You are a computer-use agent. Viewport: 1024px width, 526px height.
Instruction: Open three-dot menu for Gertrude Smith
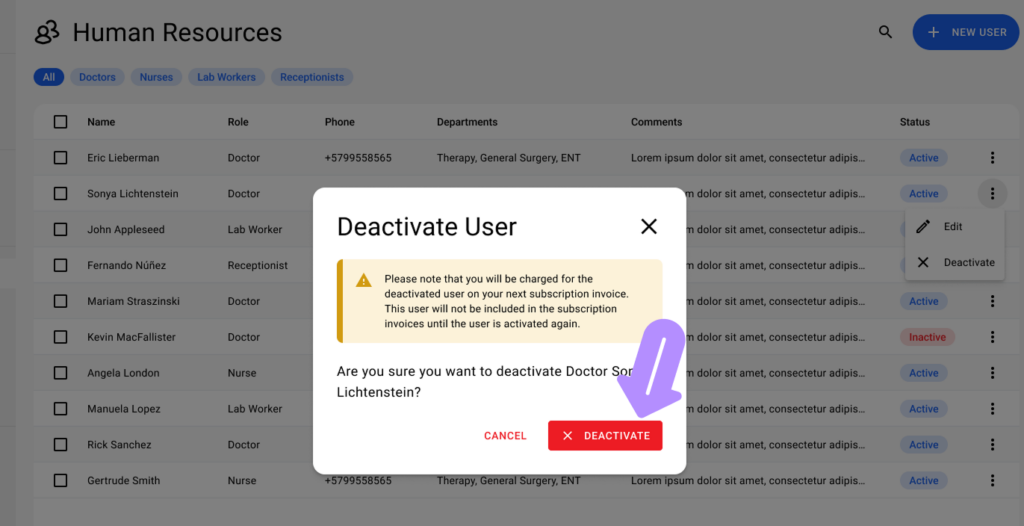point(992,481)
